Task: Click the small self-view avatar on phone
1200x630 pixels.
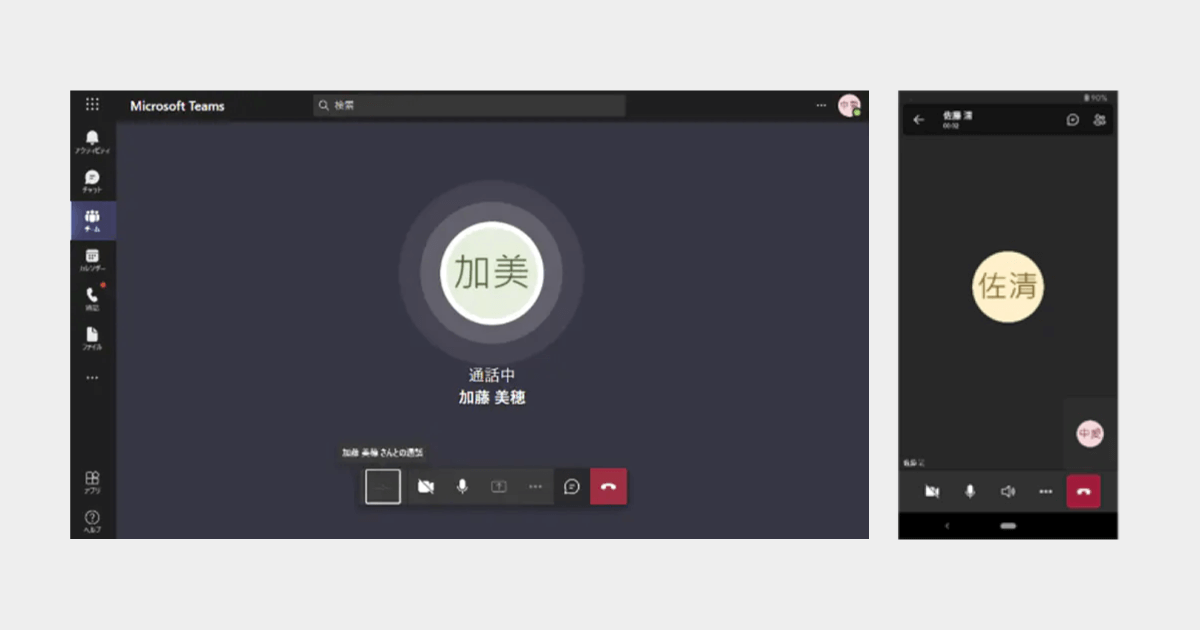Action: click(x=1090, y=434)
